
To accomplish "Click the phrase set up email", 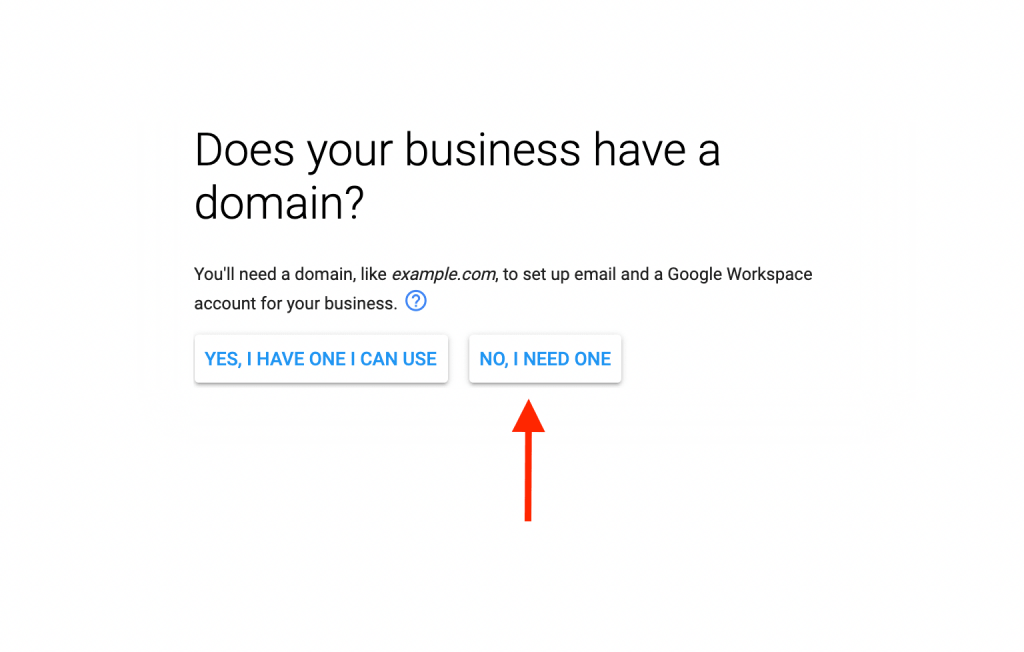I will point(569,274).
